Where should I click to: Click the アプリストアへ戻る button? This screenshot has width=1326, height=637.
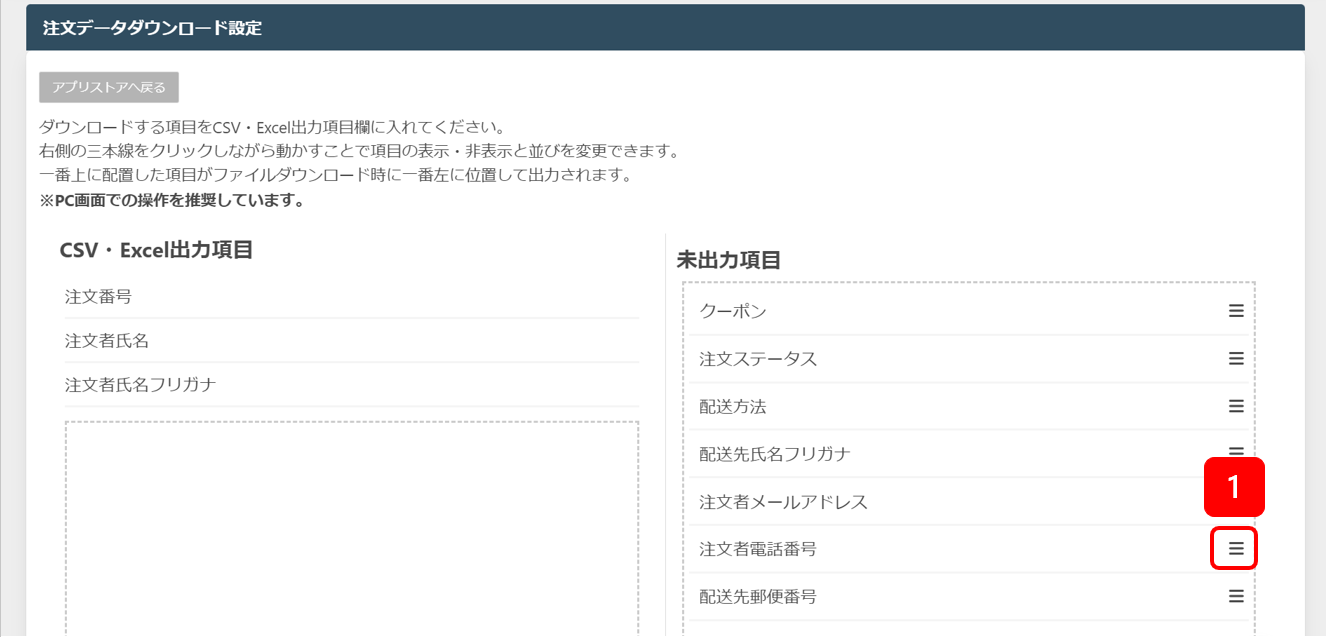pos(109,87)
